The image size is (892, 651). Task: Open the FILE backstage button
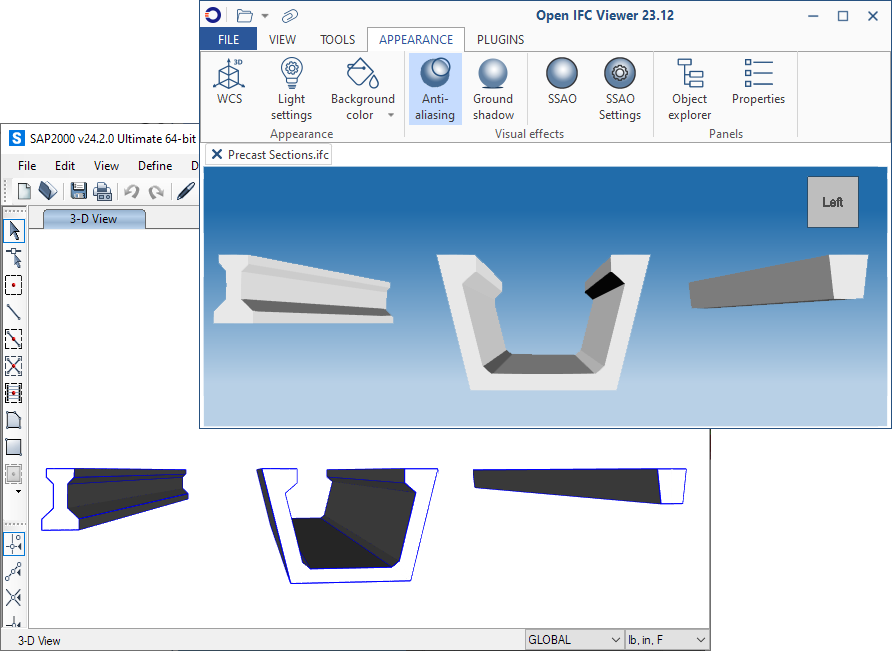coord(228,40)
